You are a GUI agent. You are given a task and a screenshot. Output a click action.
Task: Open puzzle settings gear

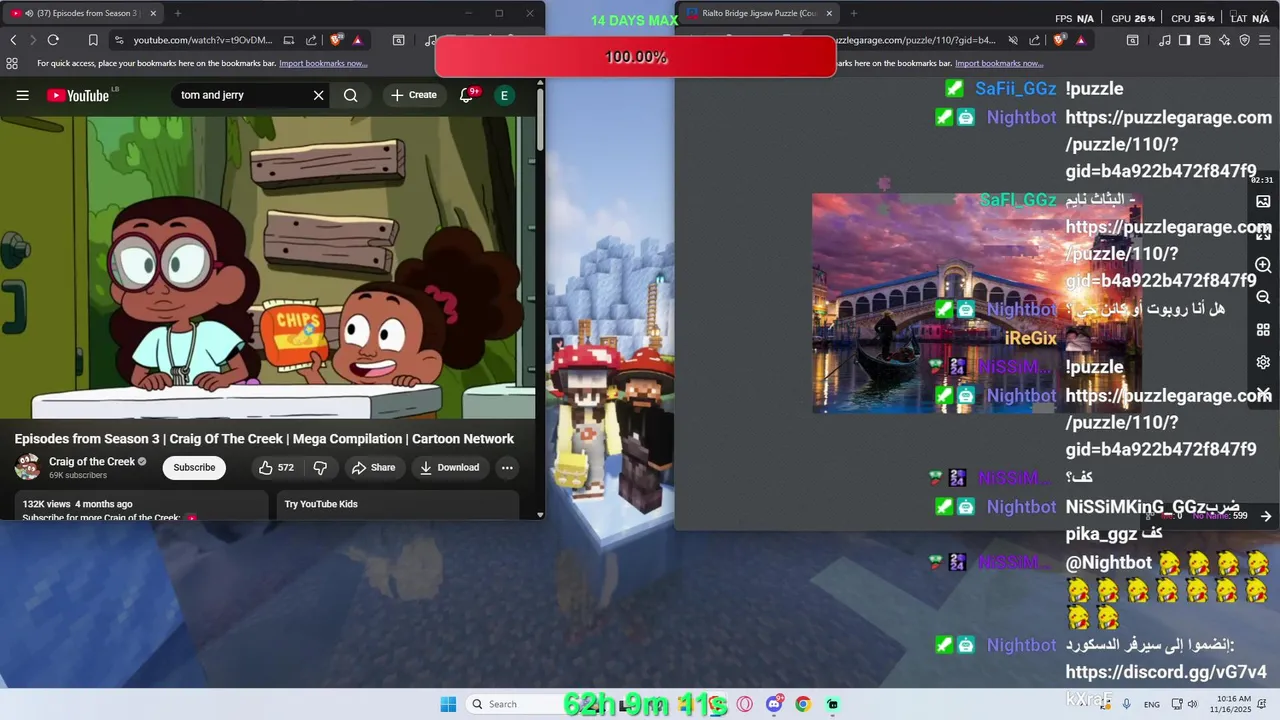pos(1263,362)
